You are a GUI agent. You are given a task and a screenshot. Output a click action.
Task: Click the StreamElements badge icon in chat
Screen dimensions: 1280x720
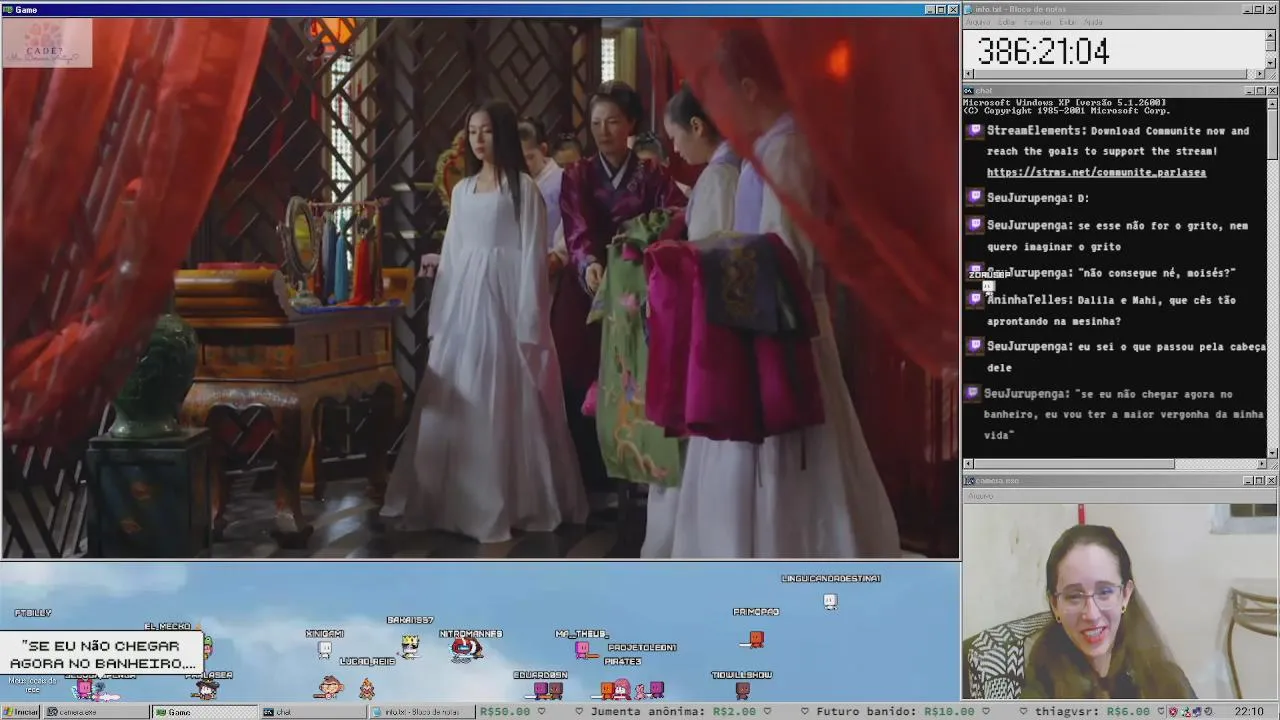tap(975, 131)
